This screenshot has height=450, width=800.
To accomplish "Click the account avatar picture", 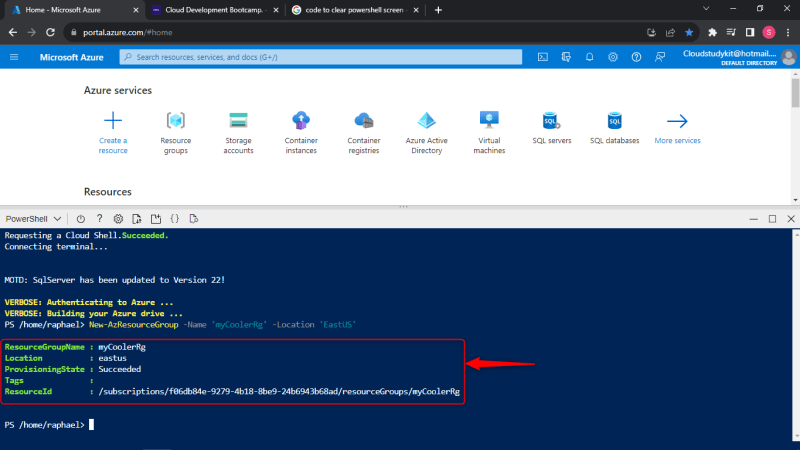I will click(x=789, y=57).
